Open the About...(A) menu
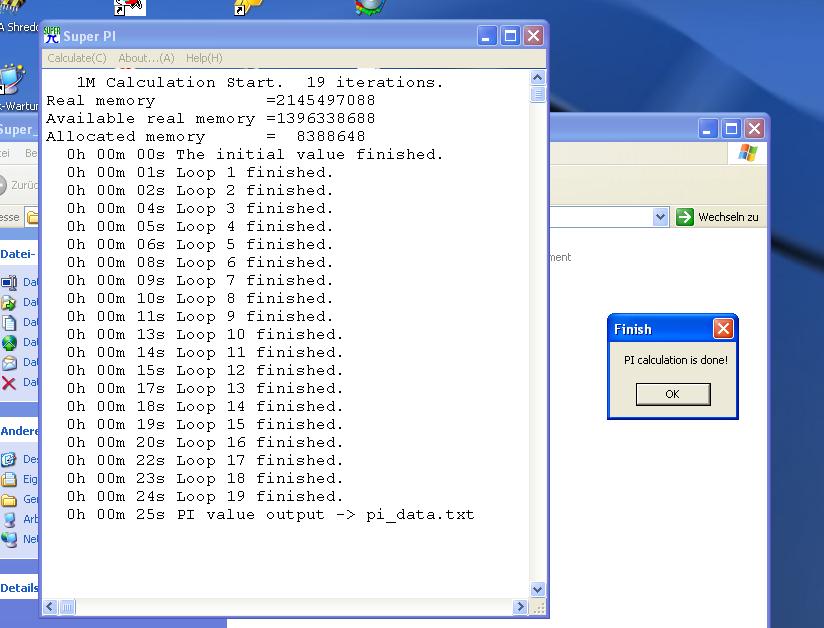Viewport: 824px width, 628px height. coord(146,58)
